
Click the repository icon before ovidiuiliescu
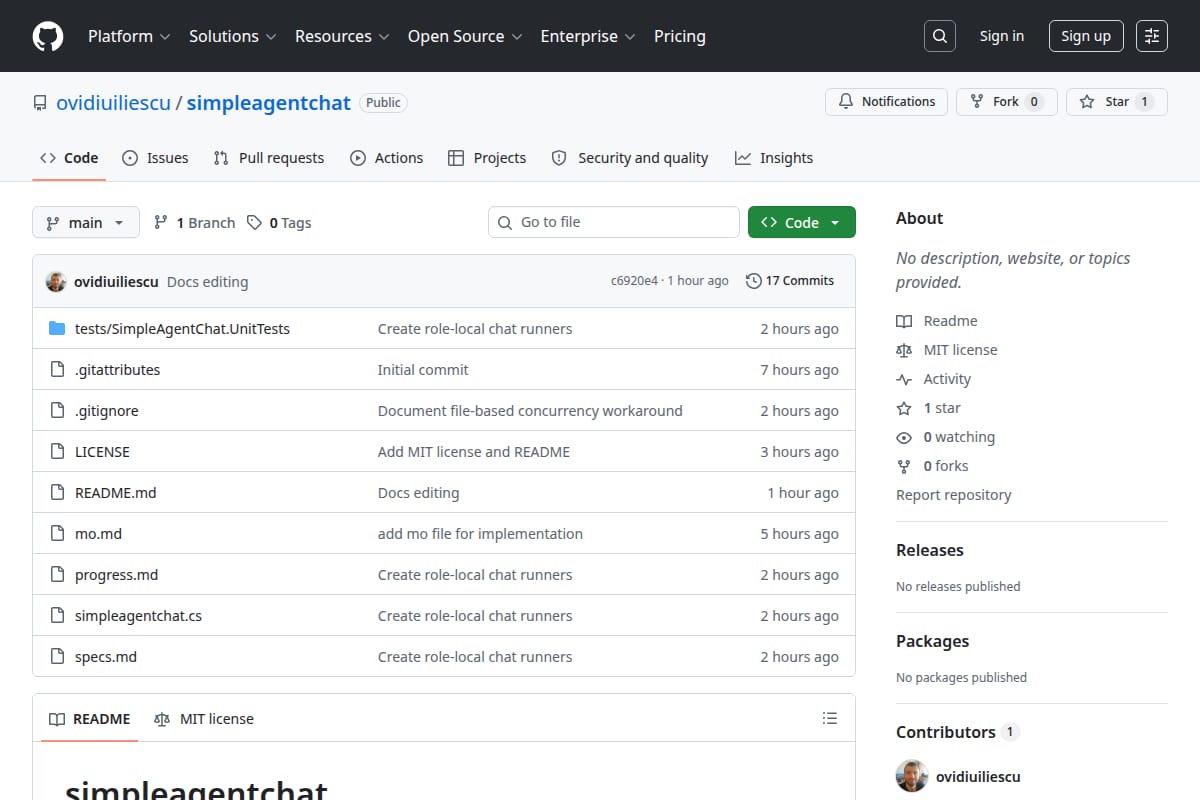(40, 103)
